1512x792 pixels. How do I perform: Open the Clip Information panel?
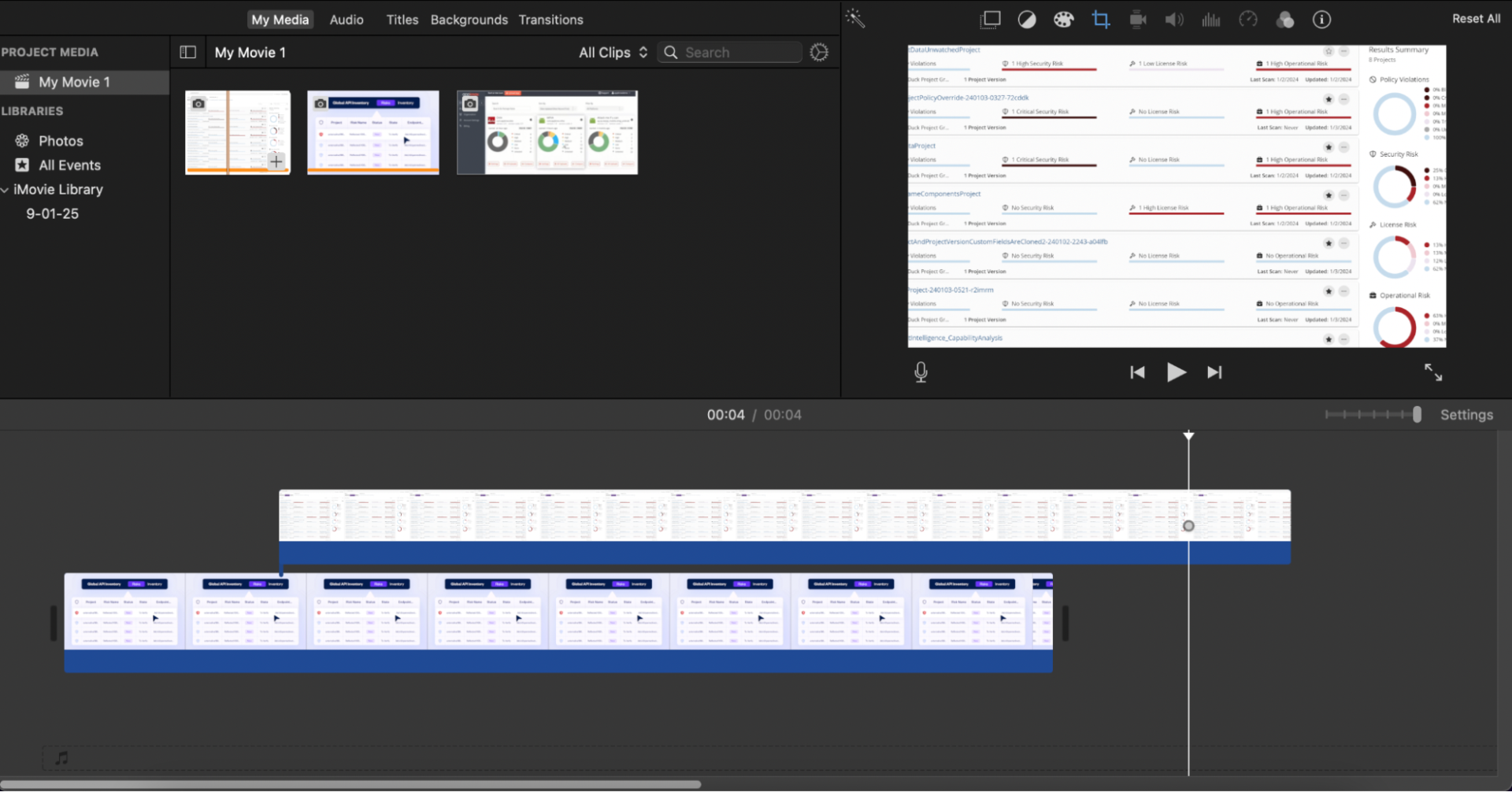pos(1322,19)
